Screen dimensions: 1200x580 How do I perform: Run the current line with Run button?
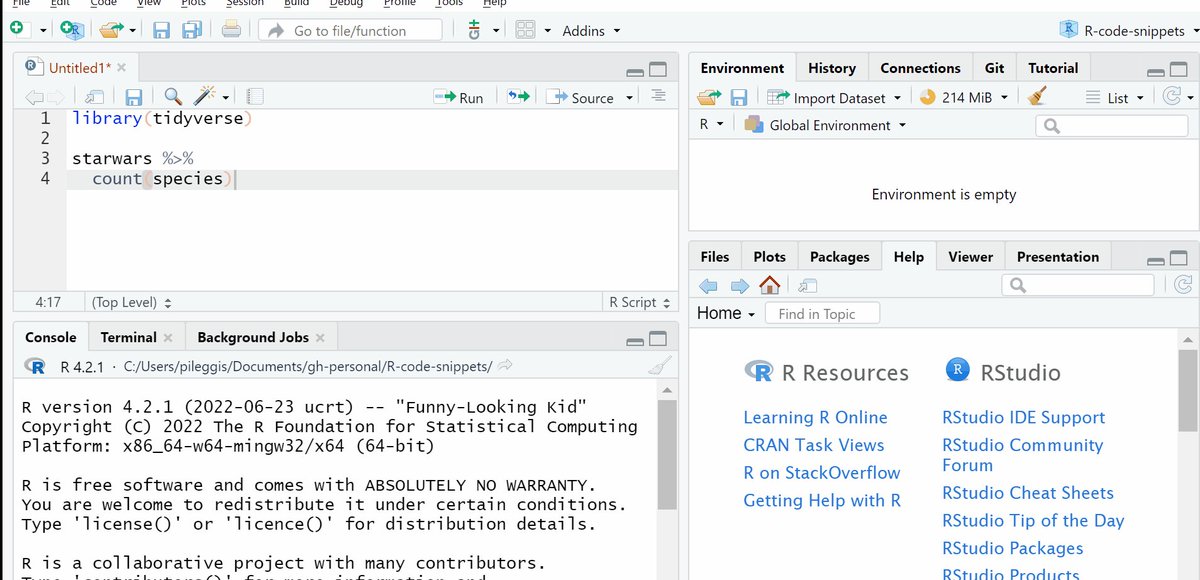tap(459, 97)
